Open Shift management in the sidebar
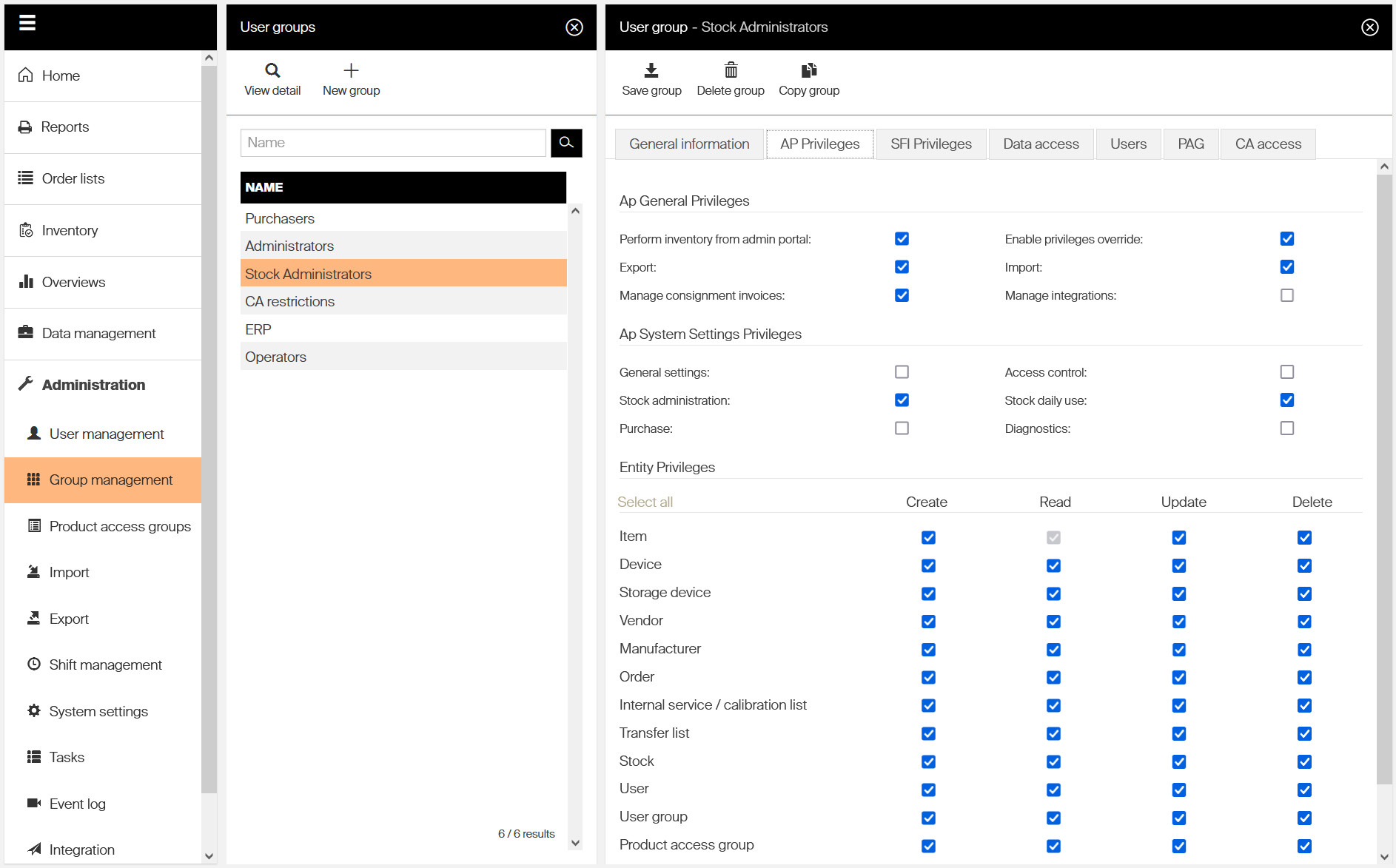1396x868 pixels. click(105, 665)
